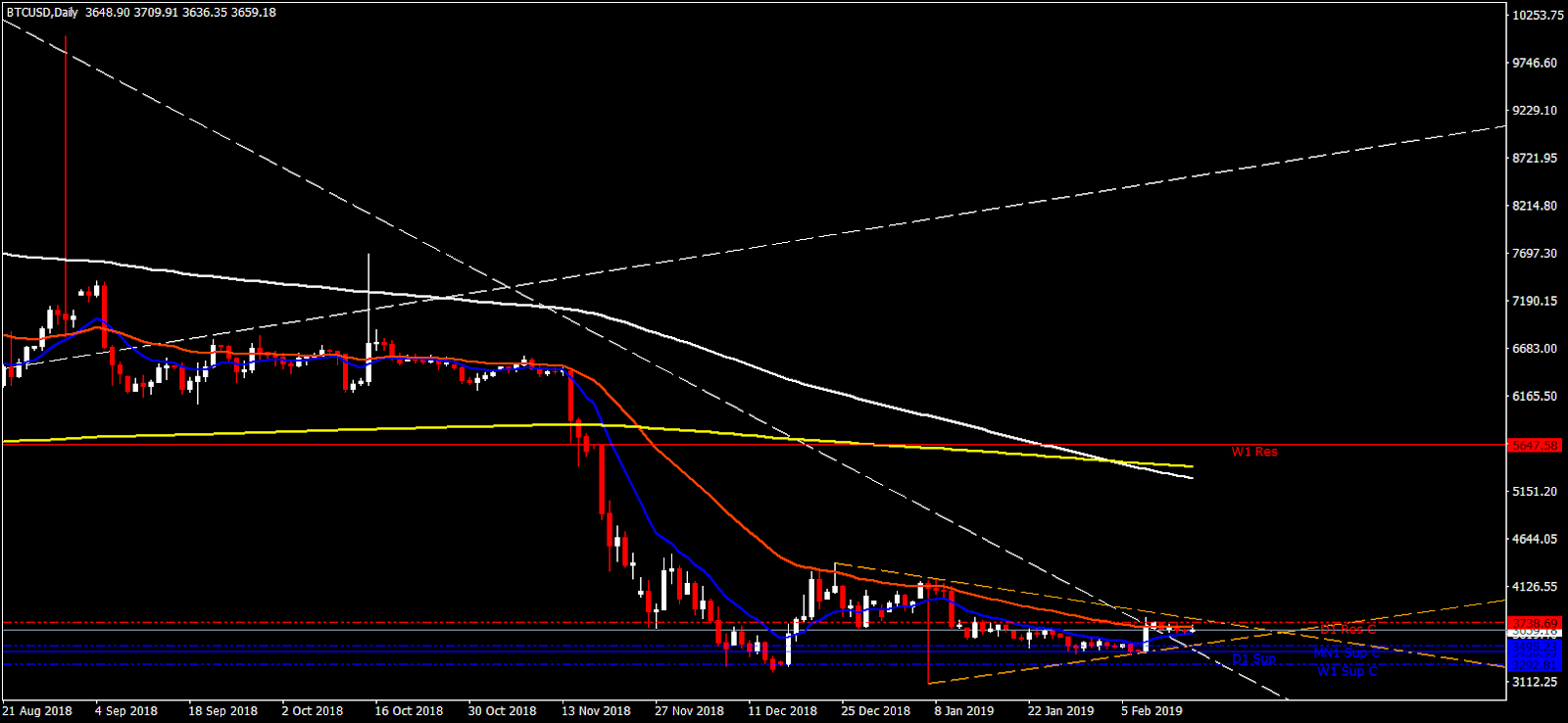Click the red 5647.58 price tag
Screen dimensions: 1568x723
(1536, 445)
